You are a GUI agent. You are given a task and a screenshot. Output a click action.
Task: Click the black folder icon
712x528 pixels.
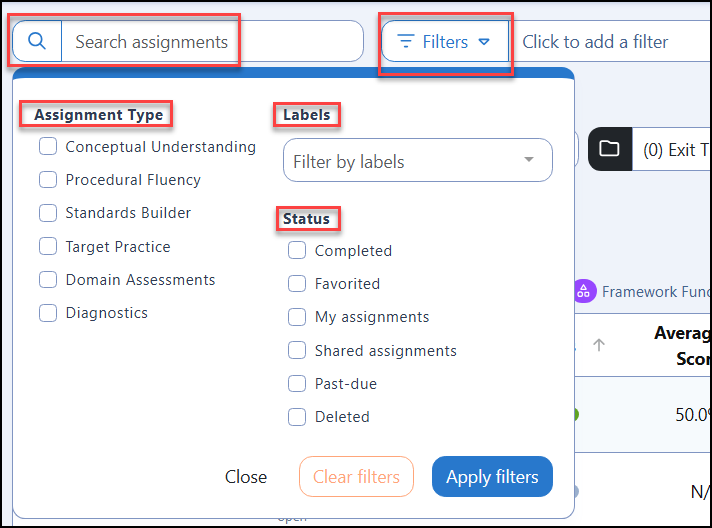tap(609, 149)
